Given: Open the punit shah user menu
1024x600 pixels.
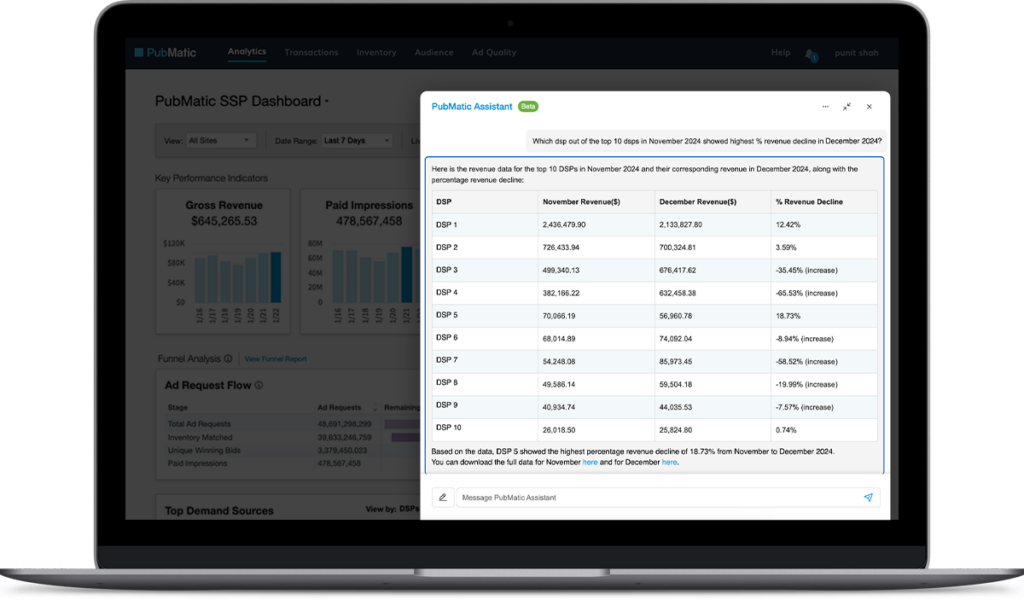Looking at the screenshot, I should [856, 53].
